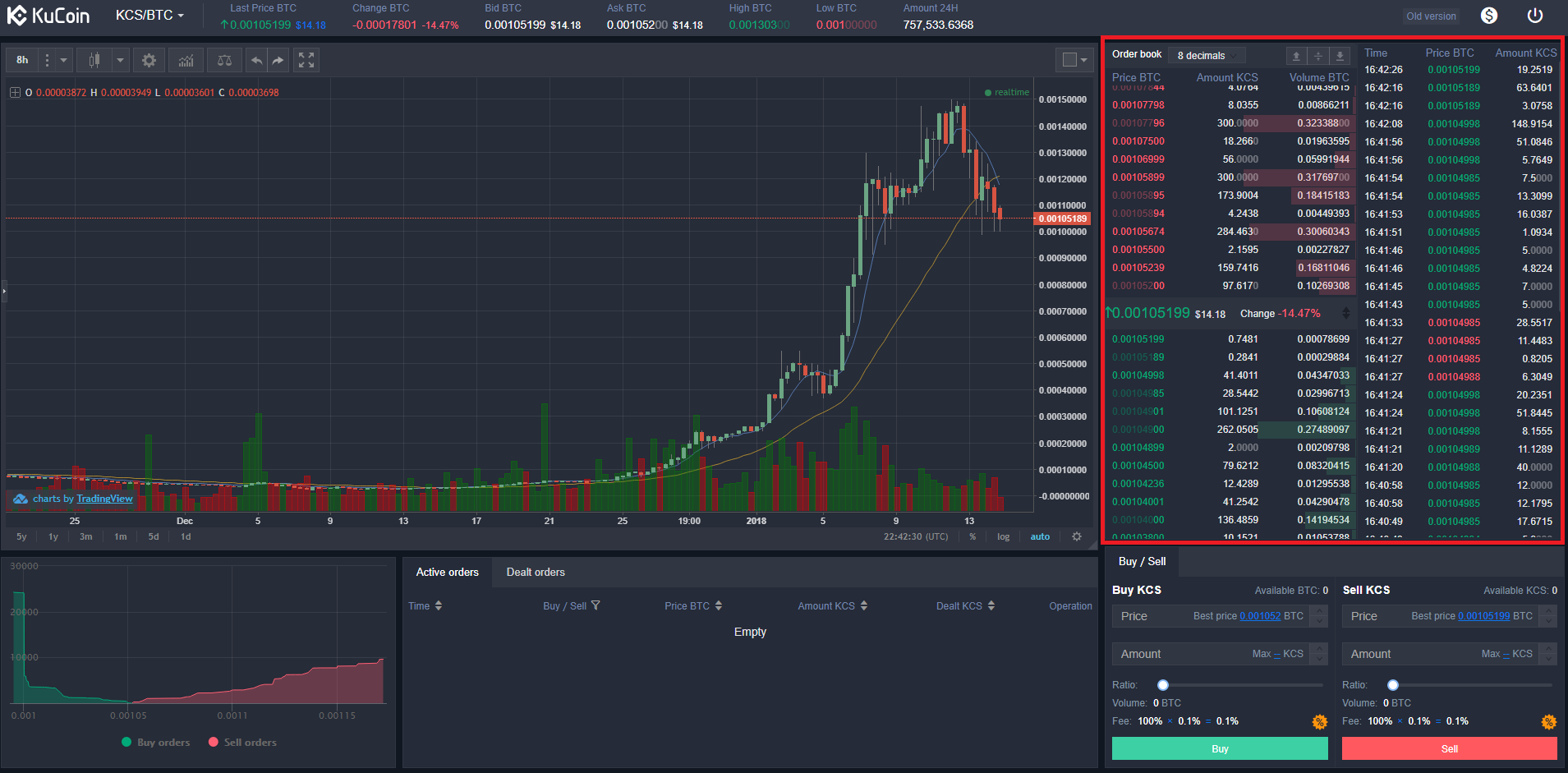Viewport: 1568px width, 773px height.
Task: Click the chart layout square icon
Action: [1069, 59]
